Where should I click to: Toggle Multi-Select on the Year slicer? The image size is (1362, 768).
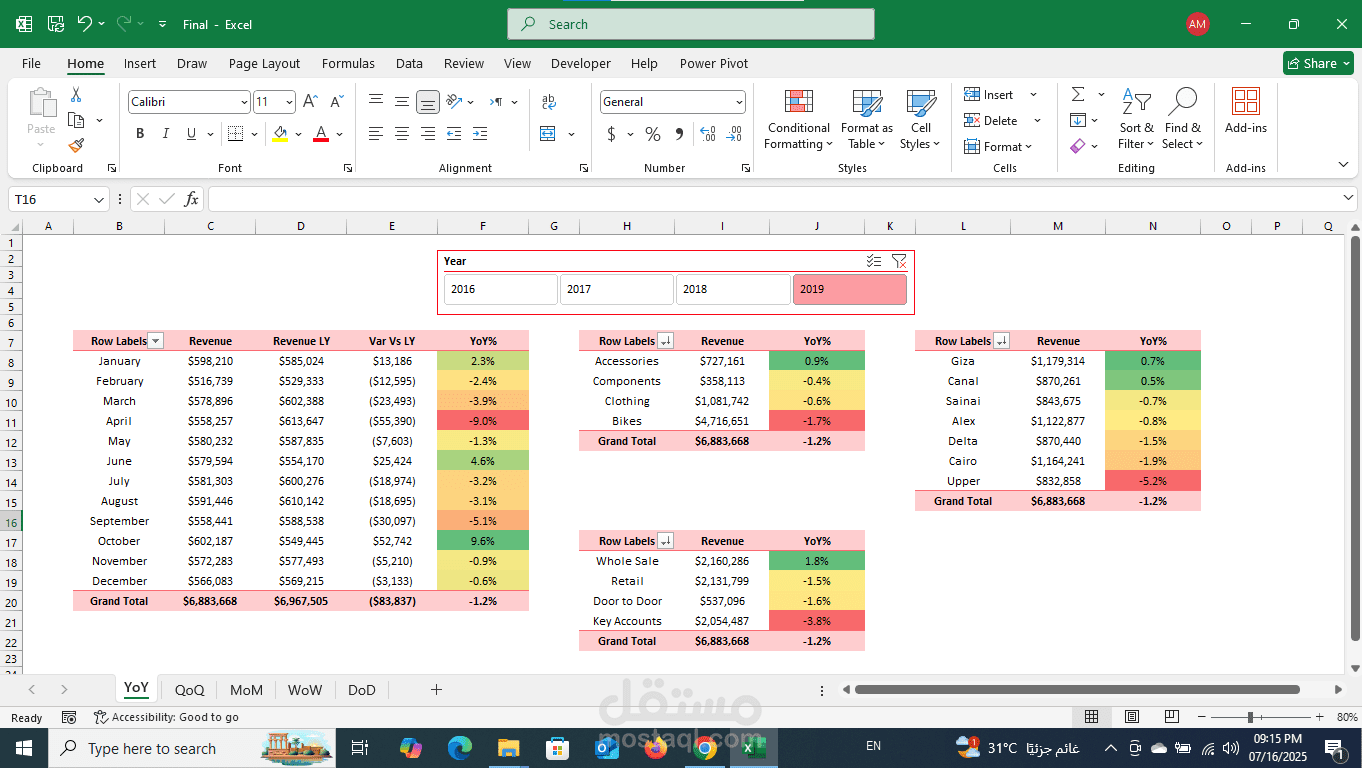pos(874,261)
